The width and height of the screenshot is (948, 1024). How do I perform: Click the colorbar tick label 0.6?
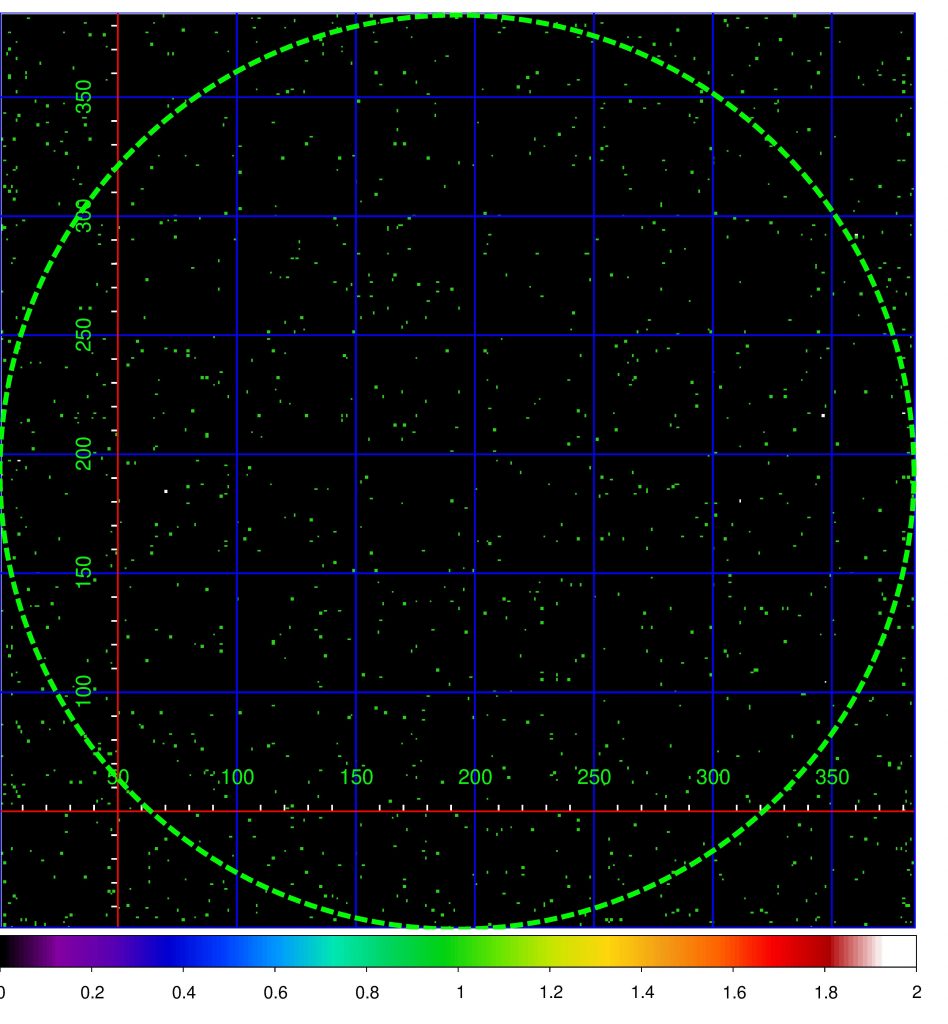[275, 993]
